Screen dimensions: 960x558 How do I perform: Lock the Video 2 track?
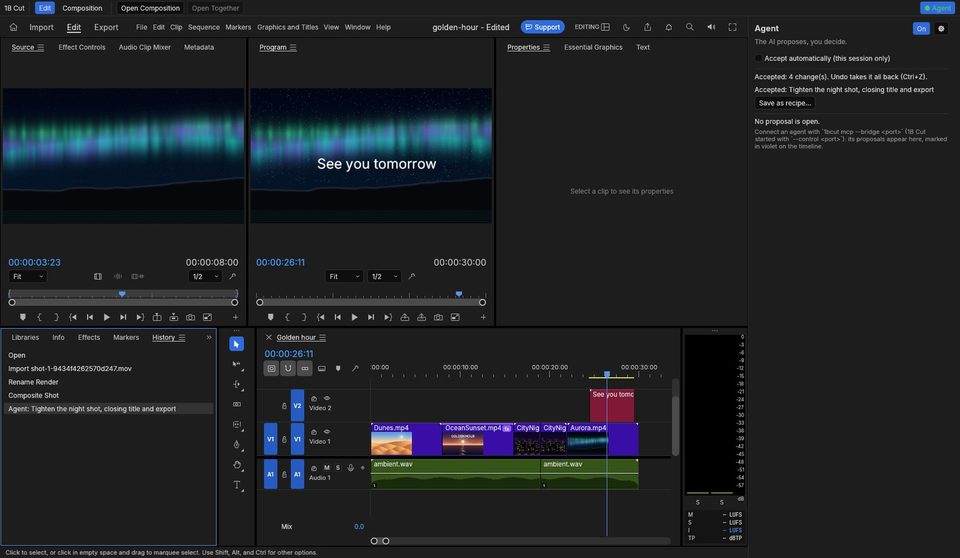[x=284, y=405]
